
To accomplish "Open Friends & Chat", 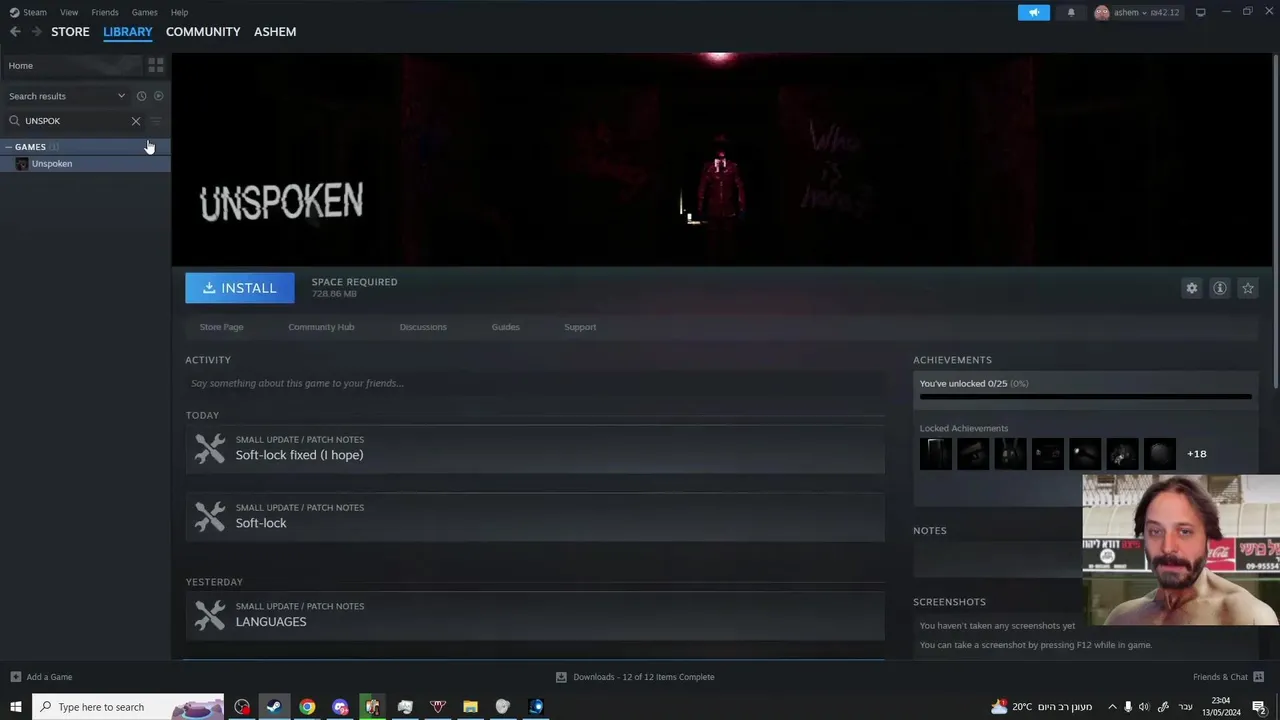I will pyautogui.click(x=1227, y=677).
